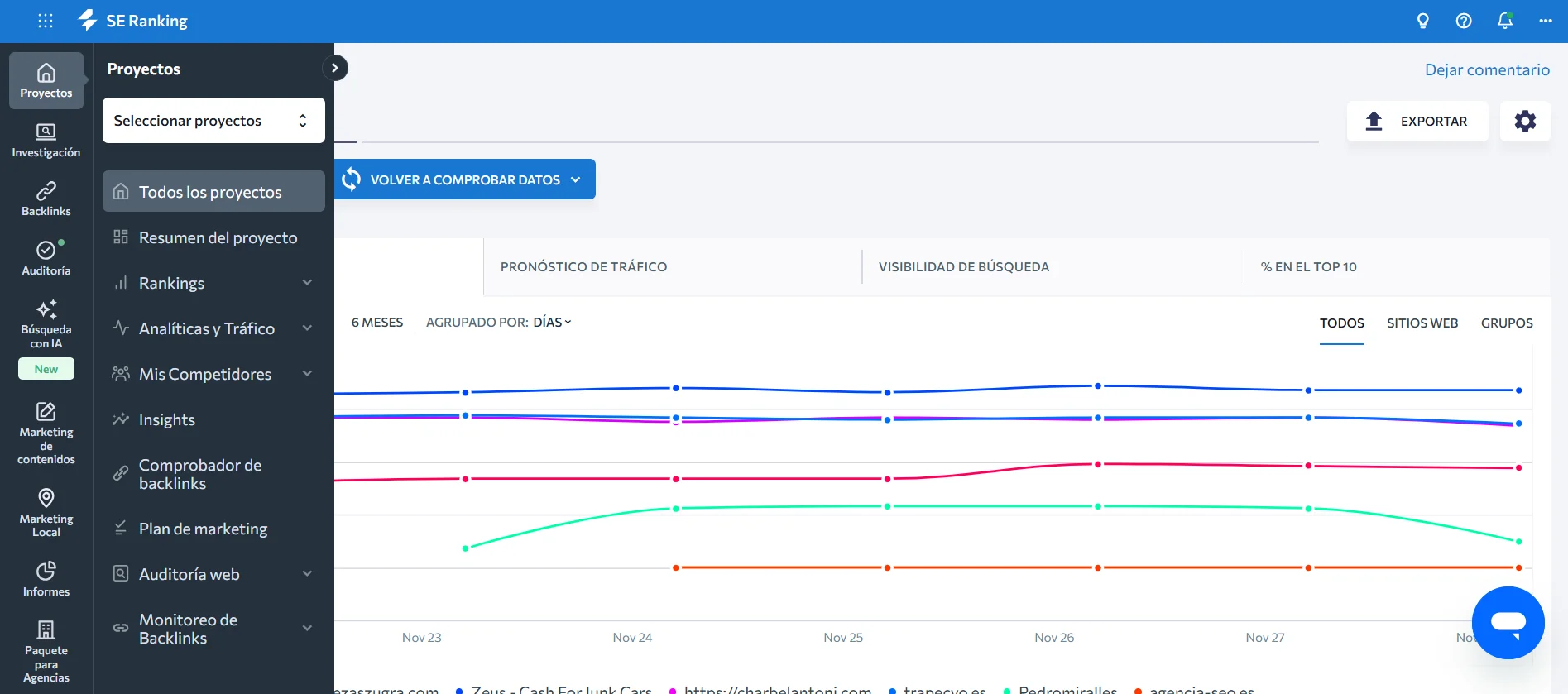Open the Agrupado por Días dropdown
Viewport: 1568px width, 694px height.
pyautogui.click(x=552, y=322)
